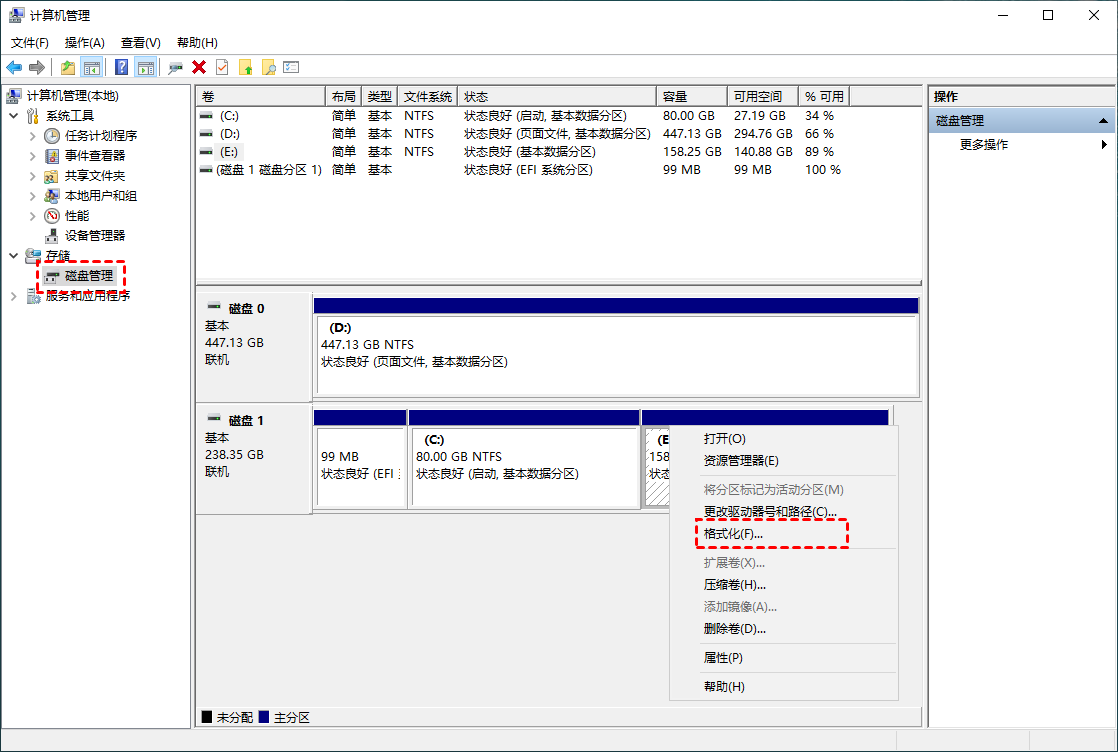The width and height of the screenshot is (1118, 752).
Task: Open Help via the question mark icon
Action: [x=122, y=68]
